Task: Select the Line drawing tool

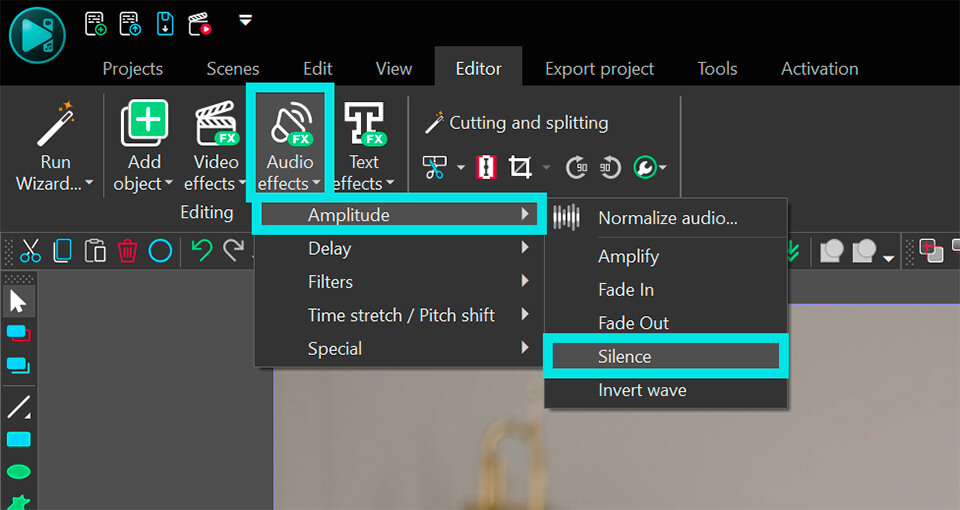Action: (x=18, y=407)
